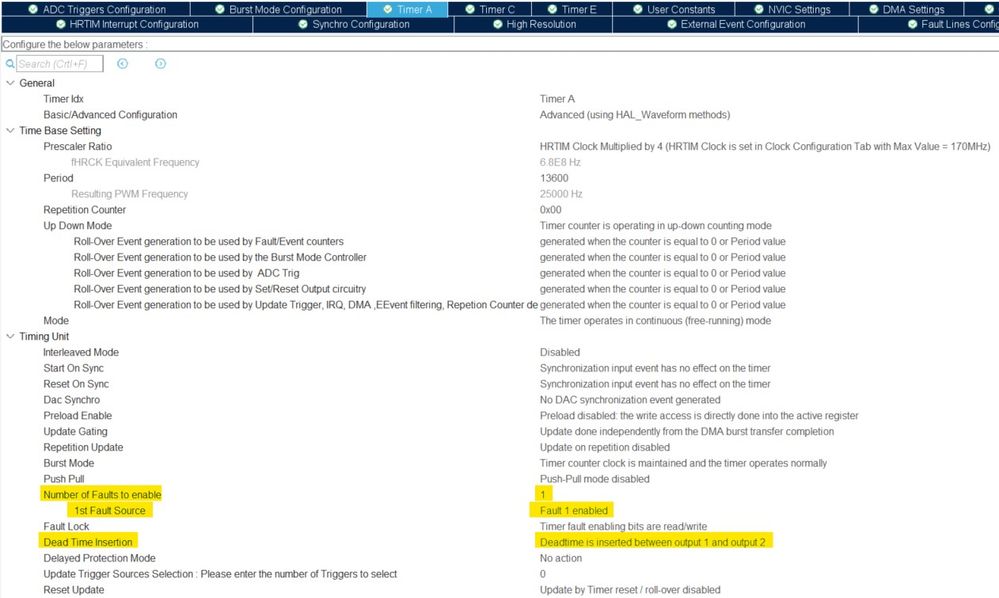This screenshot has width=999, height=598.
Task: Click Update Trigger Sources Selection value 0
Action: (x=543, y=574)
